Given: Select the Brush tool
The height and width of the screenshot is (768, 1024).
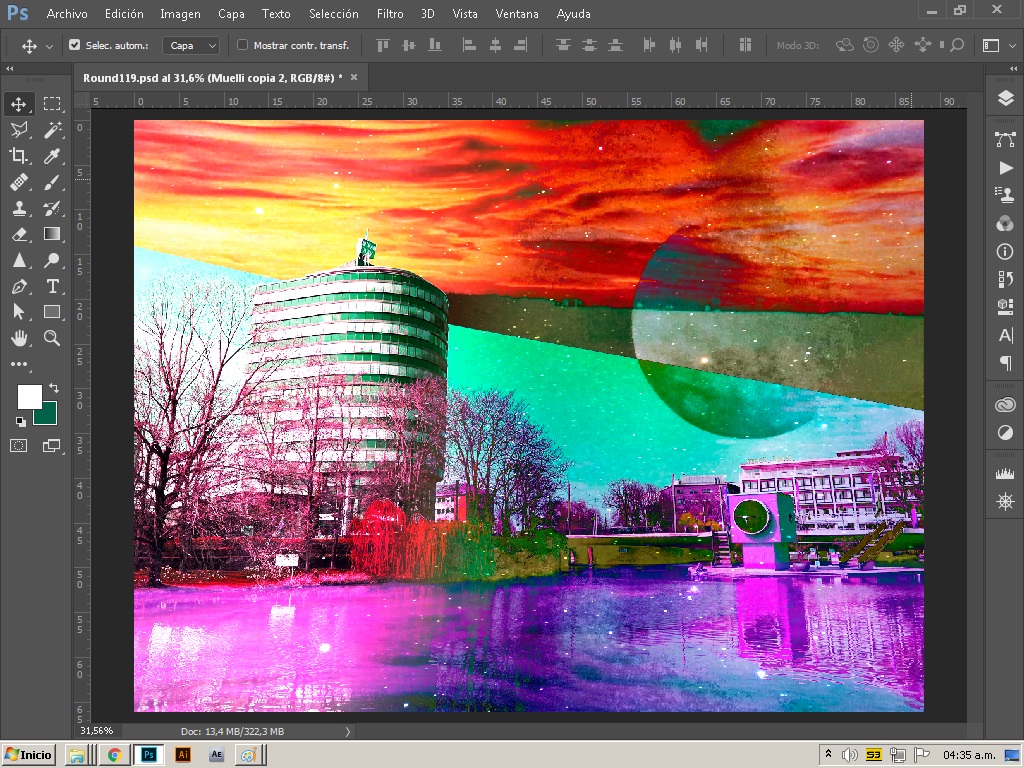Looking at the screenshot, I should coord(52,182).
